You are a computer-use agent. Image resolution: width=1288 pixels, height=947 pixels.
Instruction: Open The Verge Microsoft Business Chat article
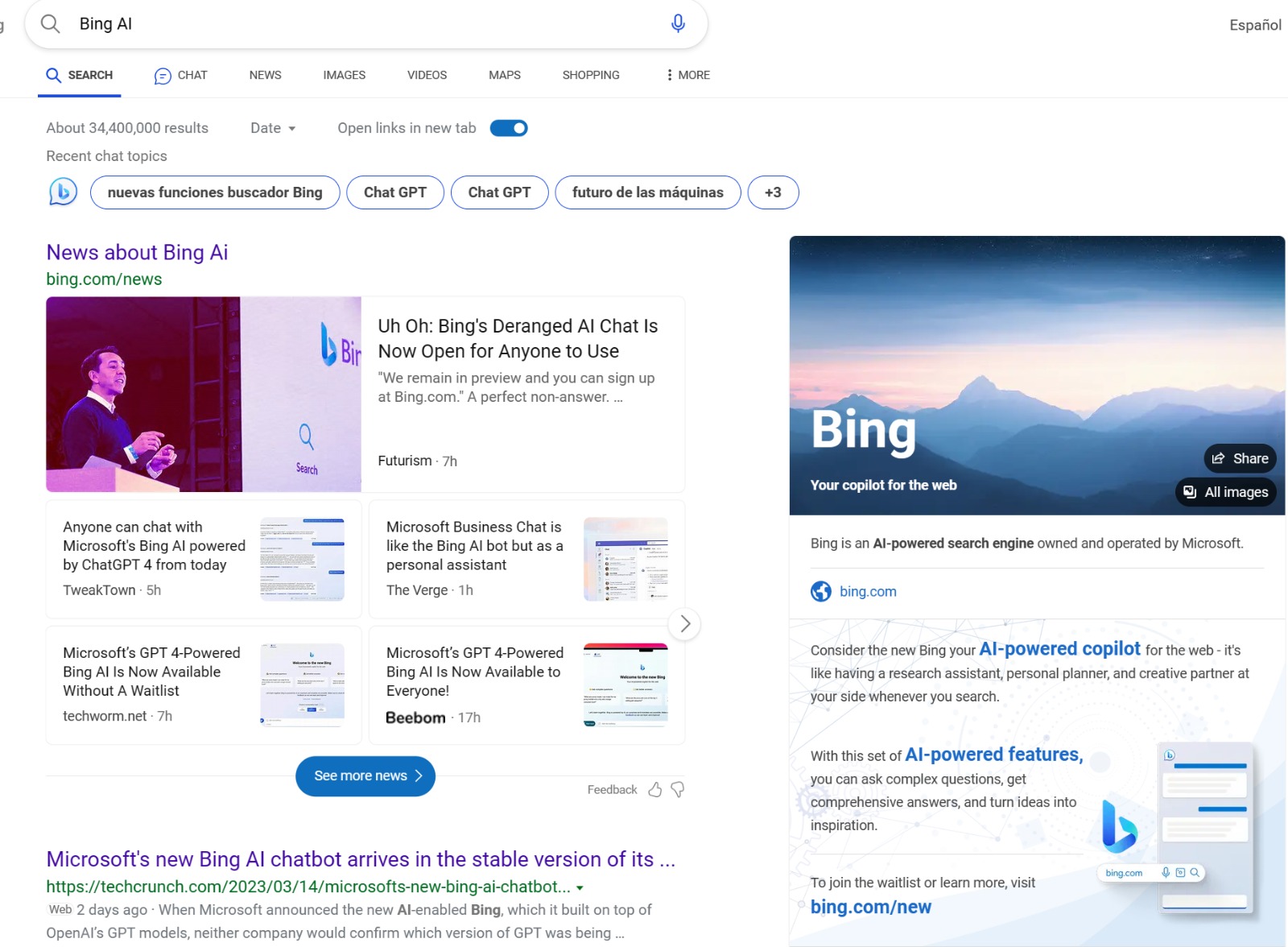[475, 545]
